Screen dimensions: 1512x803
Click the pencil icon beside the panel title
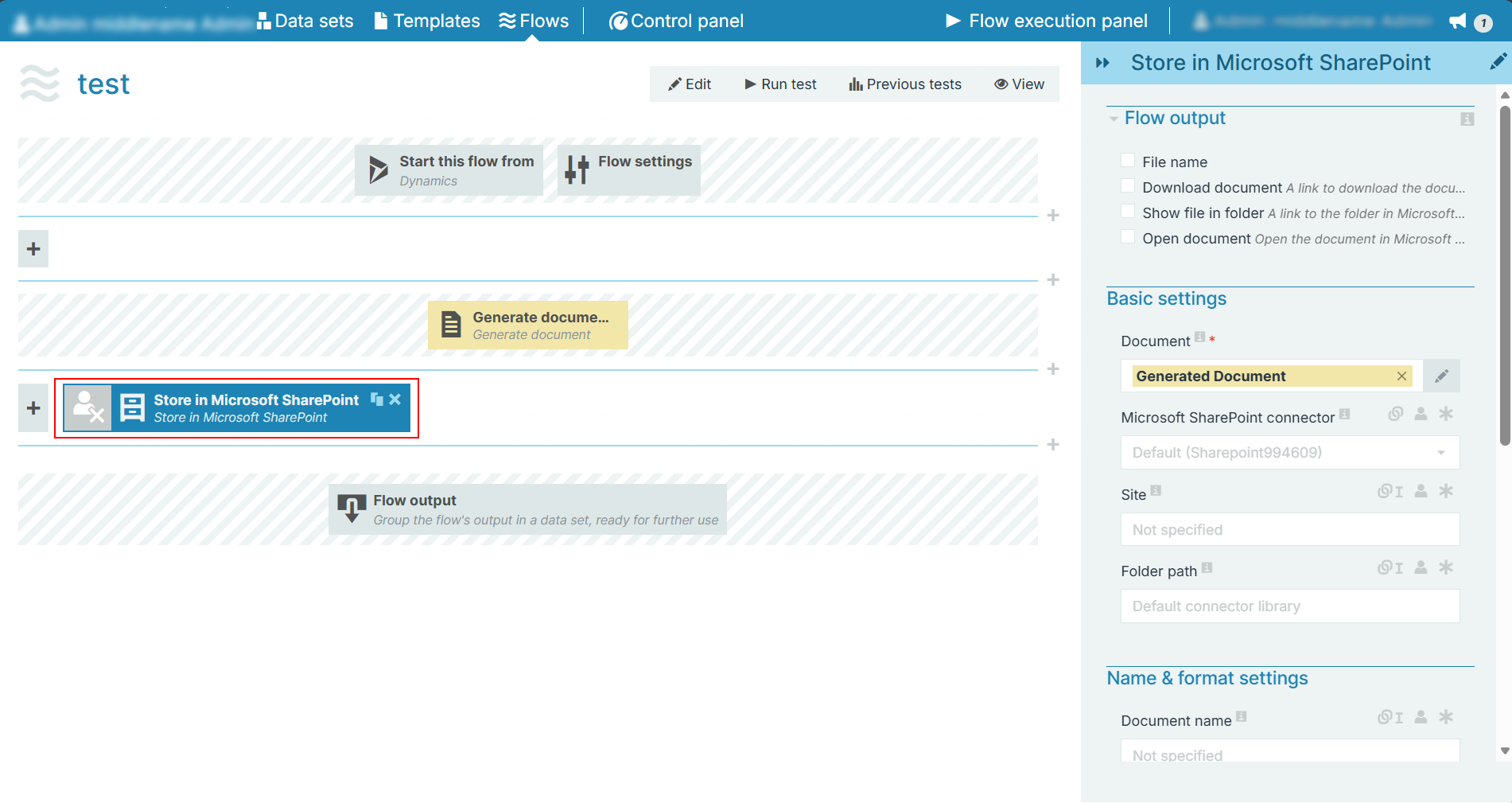[1498, 62]
